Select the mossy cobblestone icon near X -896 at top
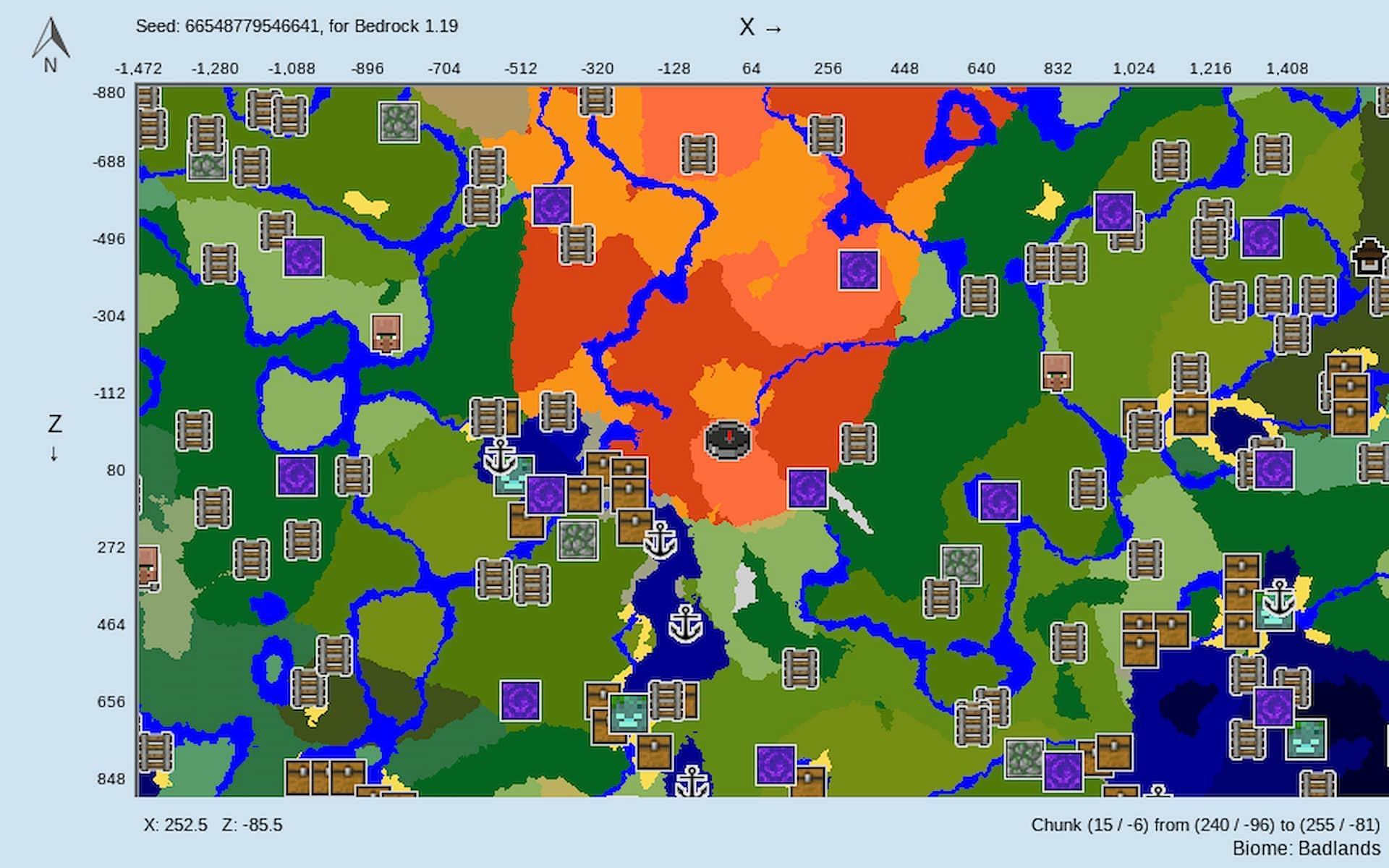This screenshot has height=868, width=1389. [x=399, y=122]
